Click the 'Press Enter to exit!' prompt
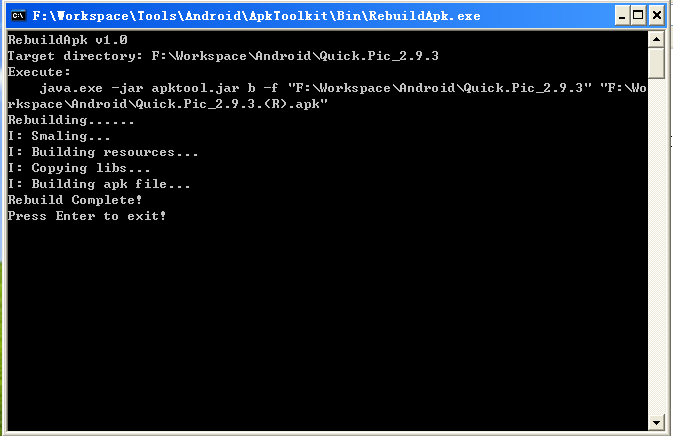673x436 pixels. point(87,216)
